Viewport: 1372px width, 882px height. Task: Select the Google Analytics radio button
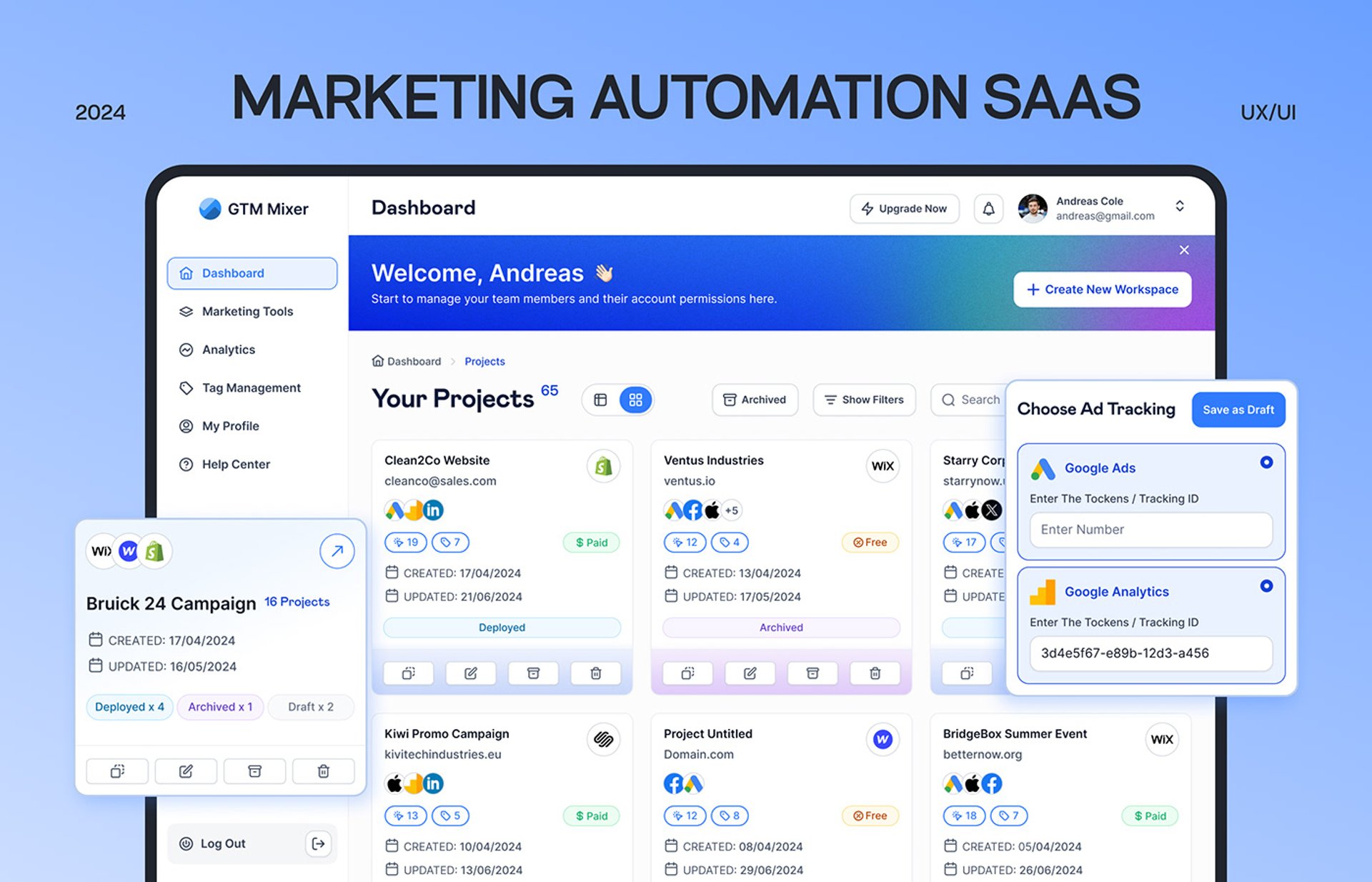(1266, 586)
